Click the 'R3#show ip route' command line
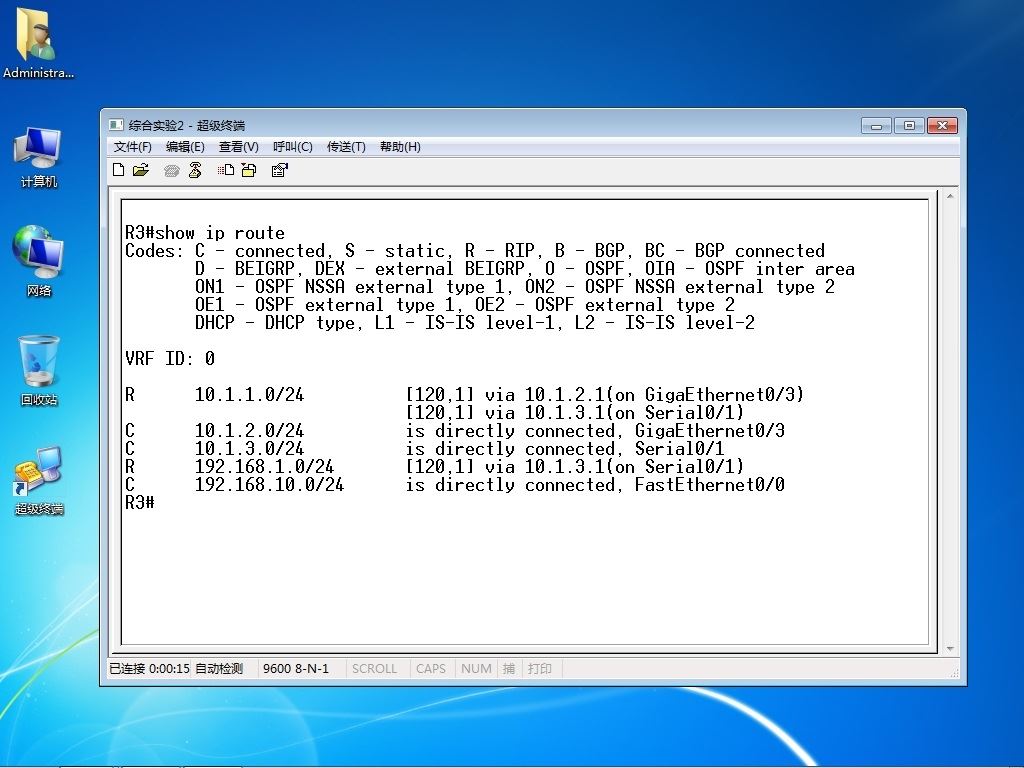The width and height of the screenshot is (1024, 768). 205,233
